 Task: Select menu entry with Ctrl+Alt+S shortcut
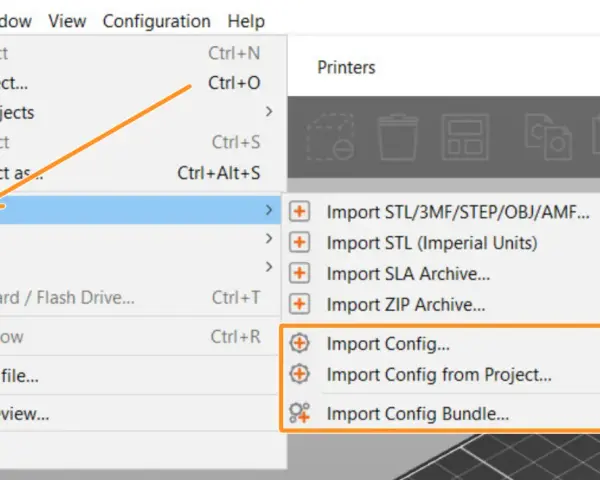[x=140, y=173]
